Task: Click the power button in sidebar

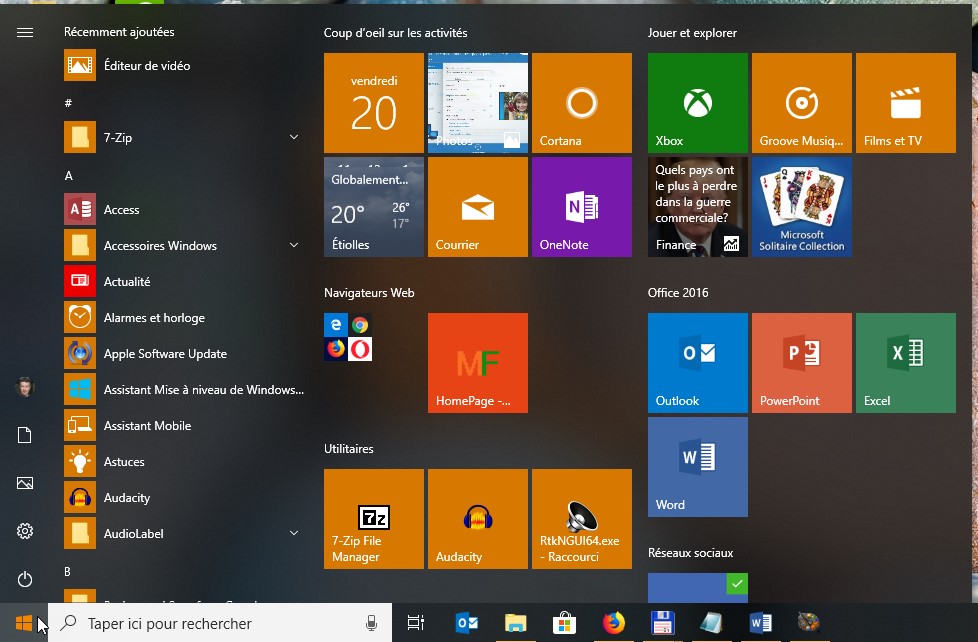Action: (x=25, y=580)
